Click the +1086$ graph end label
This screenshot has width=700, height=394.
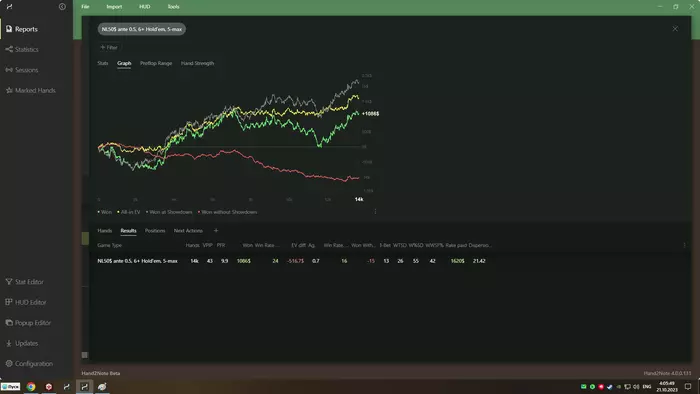click(x=371, y=114)
